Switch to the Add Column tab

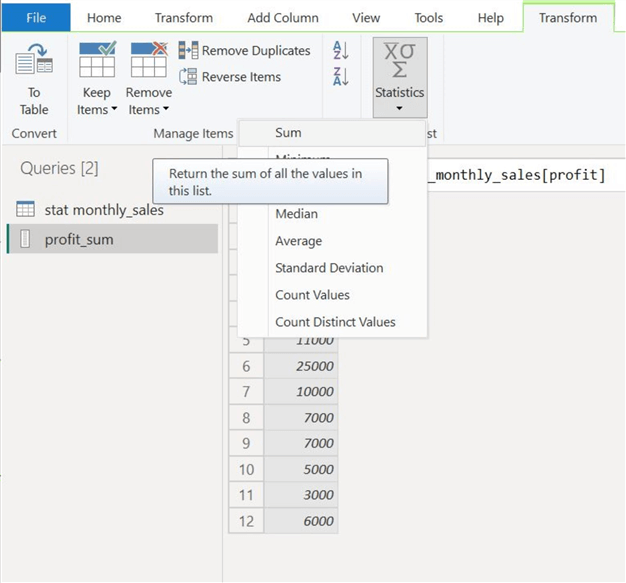[283, 18]
